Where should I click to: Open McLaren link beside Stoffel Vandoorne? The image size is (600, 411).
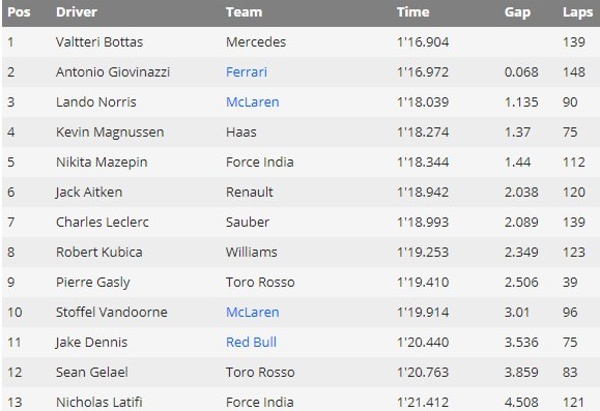pos(252,312)
